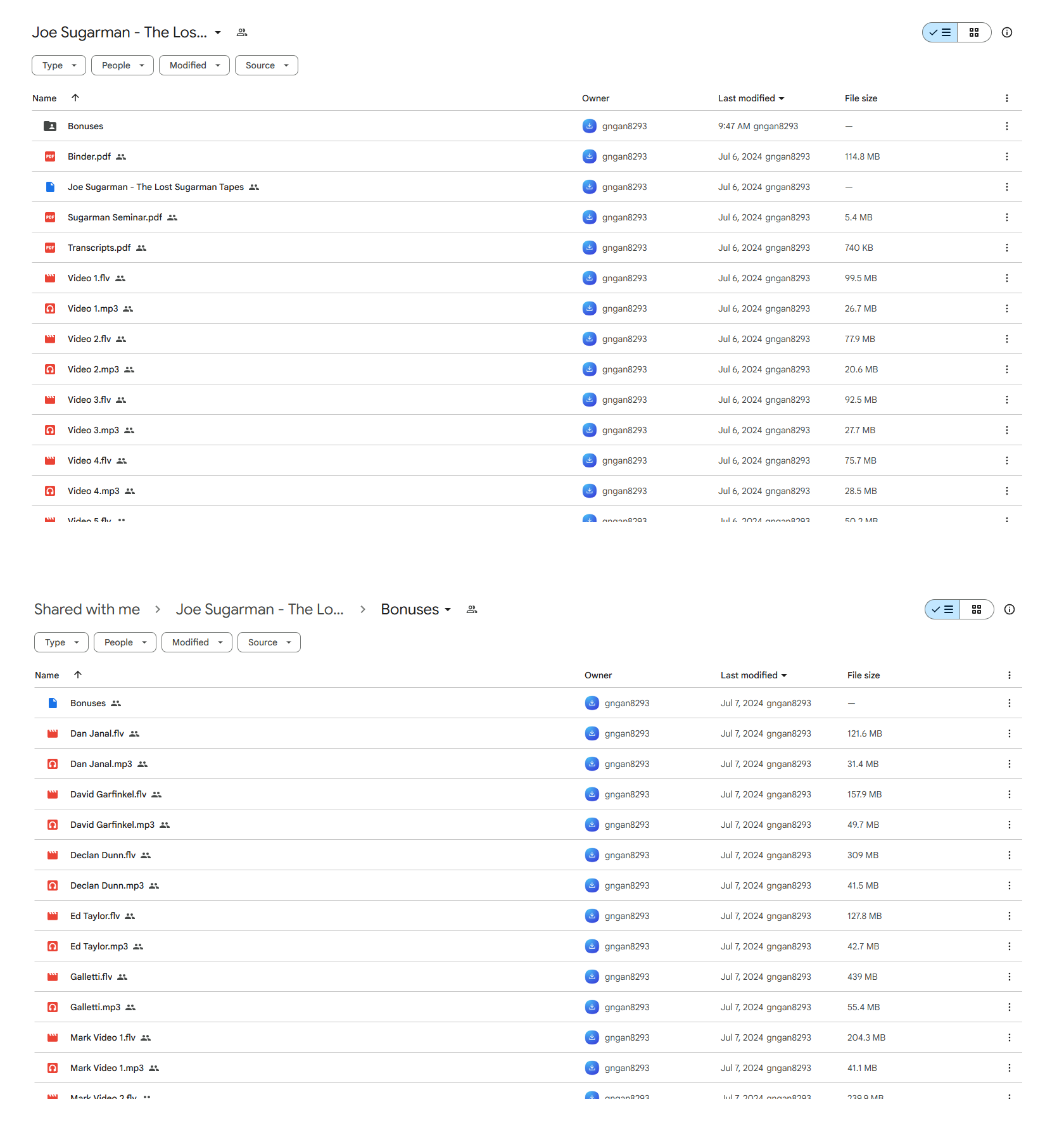Click 439 MB size of Galletti.flv

click(863, 977)
